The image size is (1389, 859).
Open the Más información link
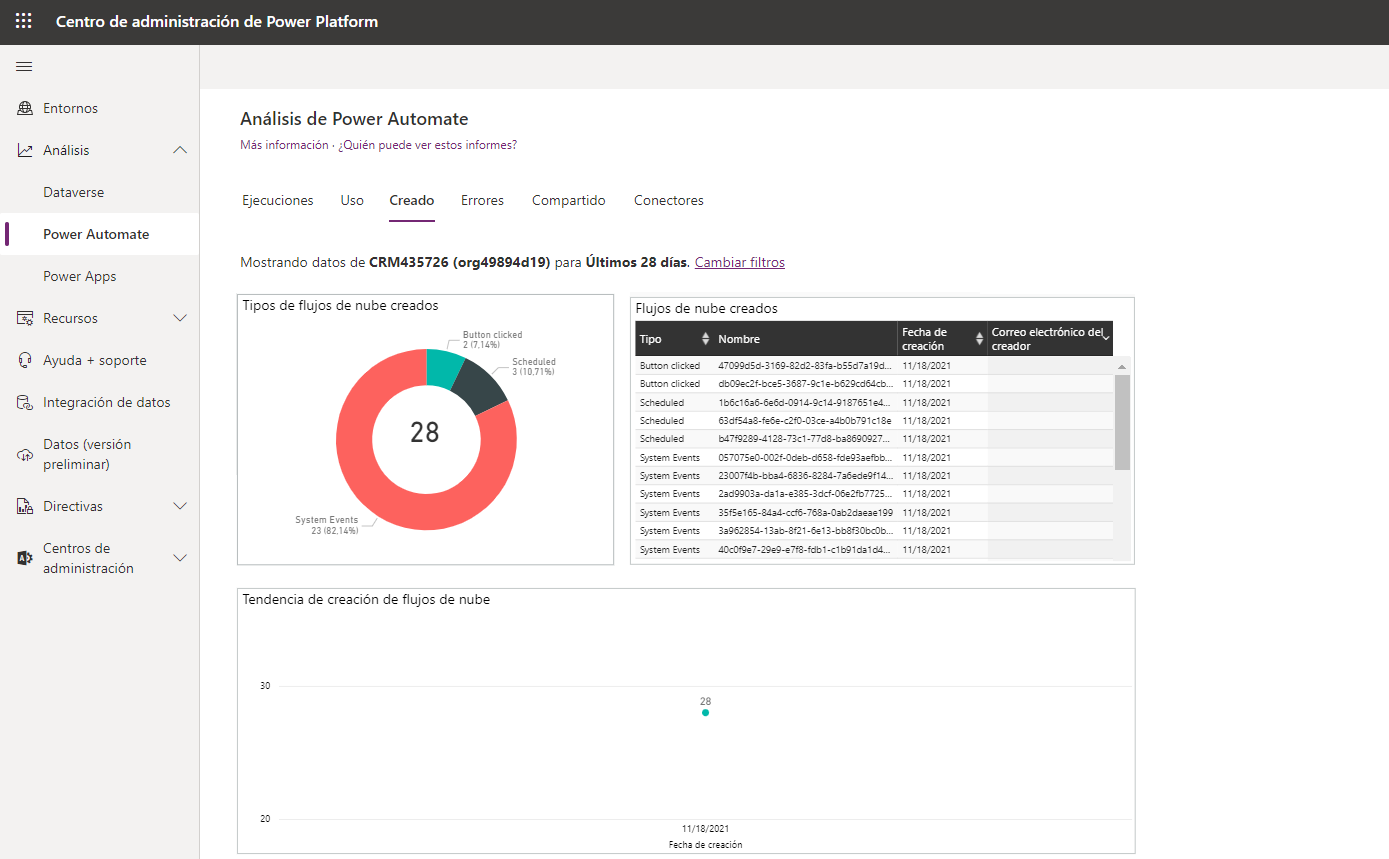coord(284,145)
